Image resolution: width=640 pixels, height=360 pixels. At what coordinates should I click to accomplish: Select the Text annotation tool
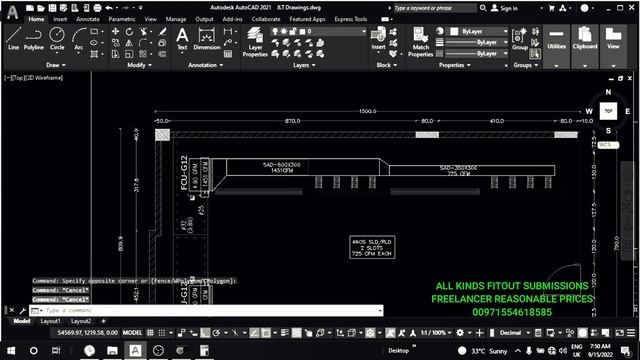(x=182, y=38)
